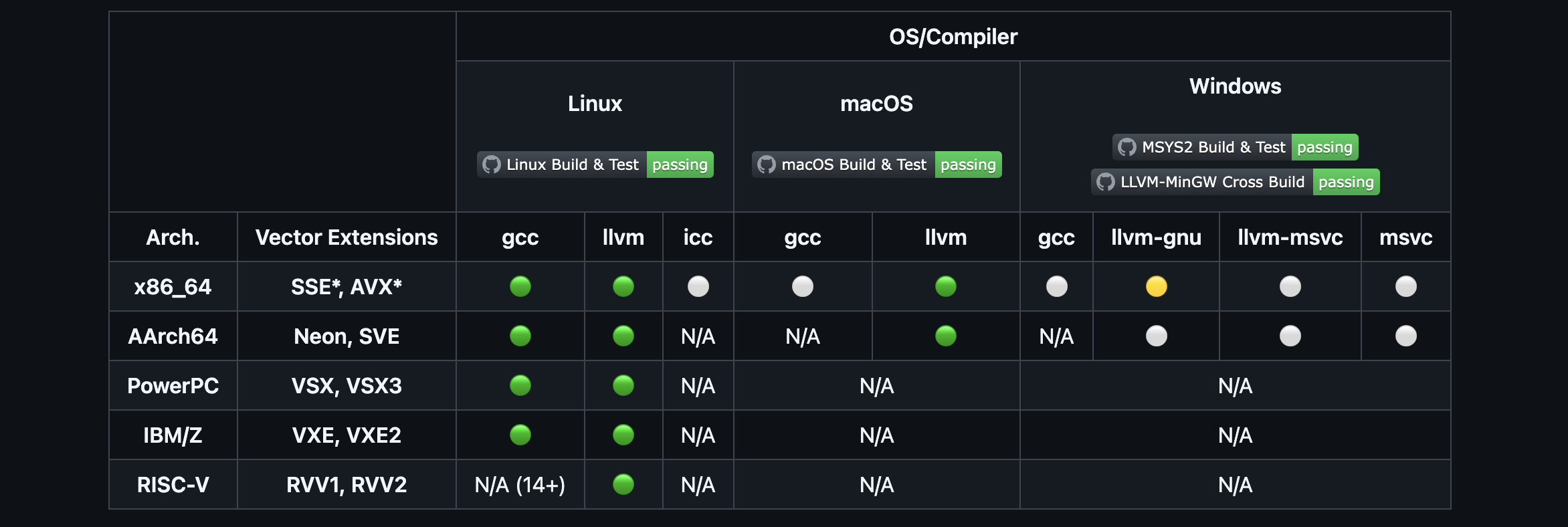The image size is (1568, 527).
Task: Click the green dot for AArch64 macOS llvm
Action: pos(946,336)
